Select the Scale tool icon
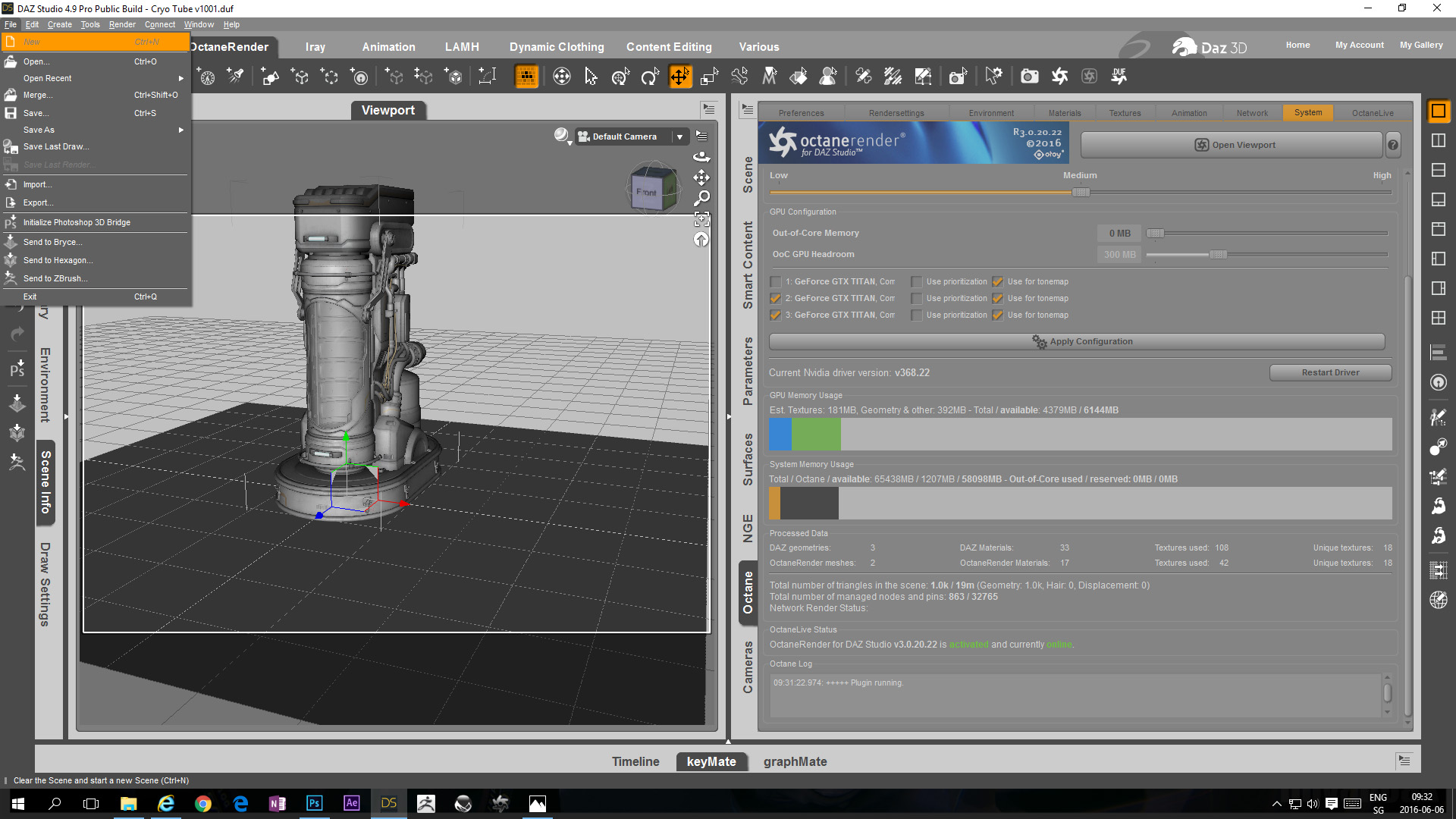 710,77
